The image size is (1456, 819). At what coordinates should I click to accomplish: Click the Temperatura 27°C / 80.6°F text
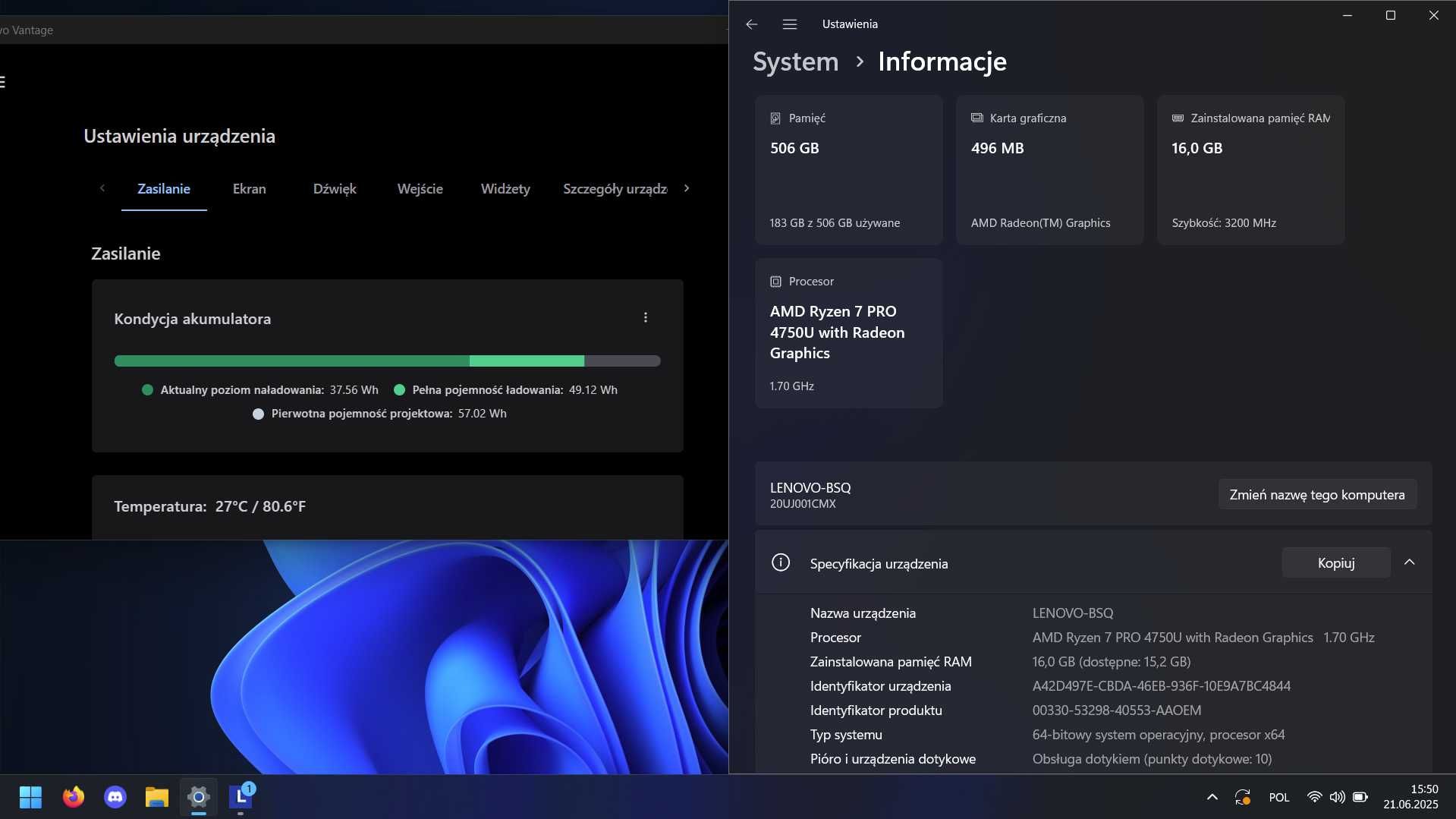pos(209,506)
